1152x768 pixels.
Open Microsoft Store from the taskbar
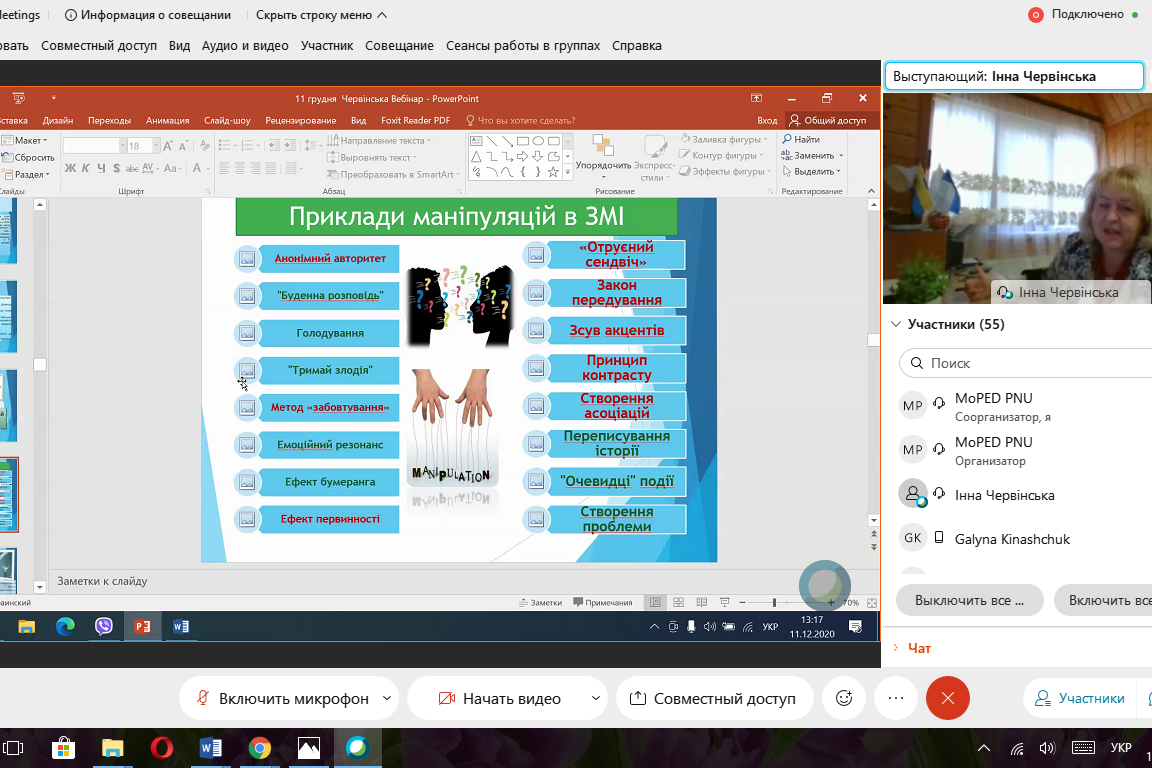[63, 748]
